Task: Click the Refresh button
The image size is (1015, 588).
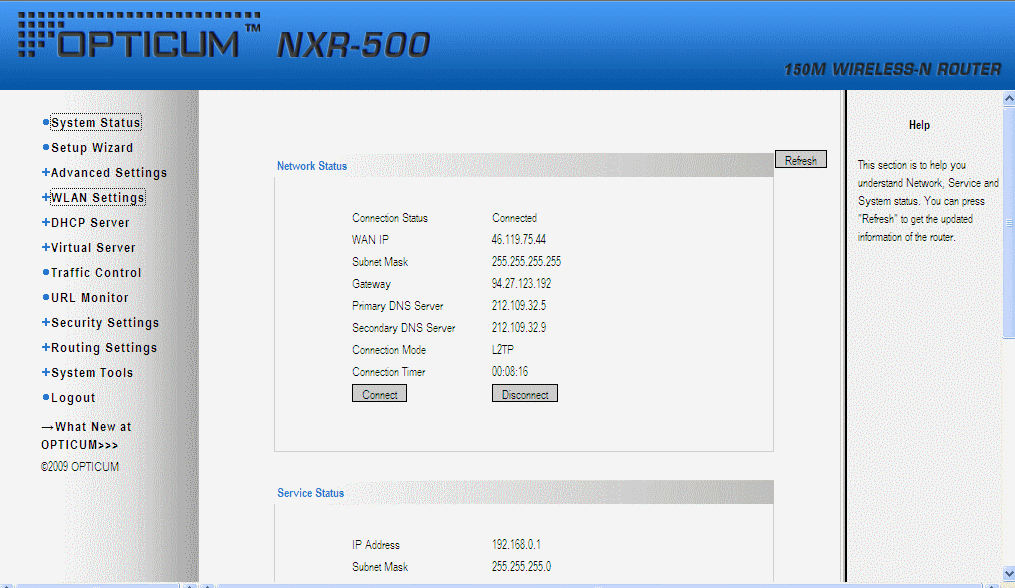Action: click(x=801, y=160)
